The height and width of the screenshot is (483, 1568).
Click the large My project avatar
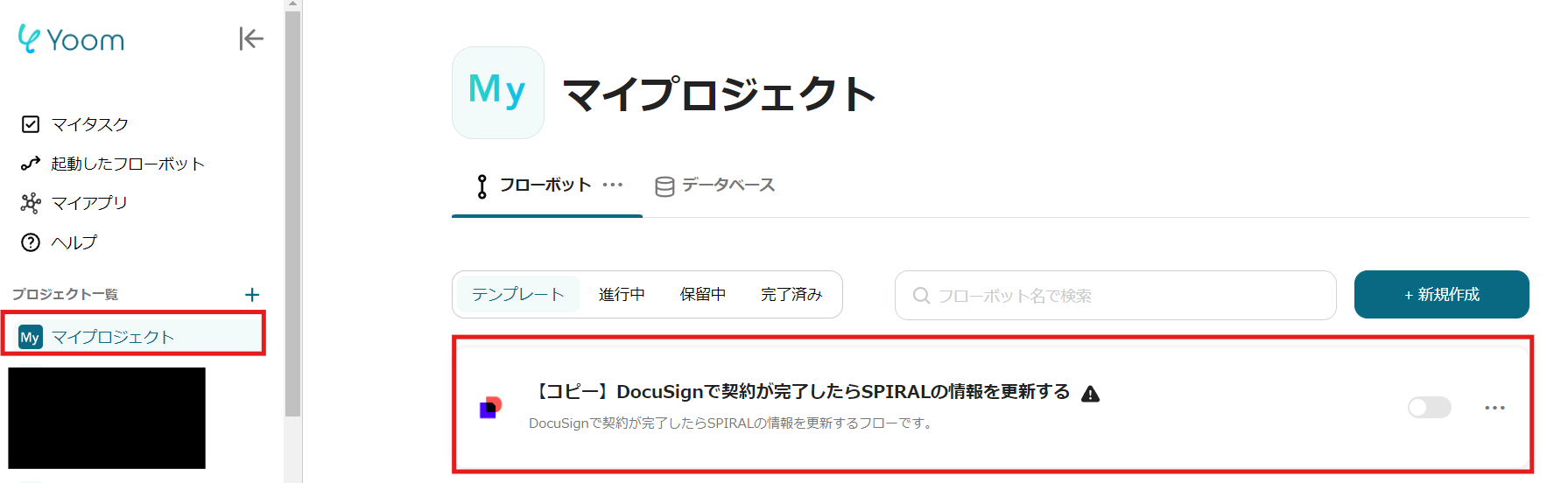tap(498, 93)
